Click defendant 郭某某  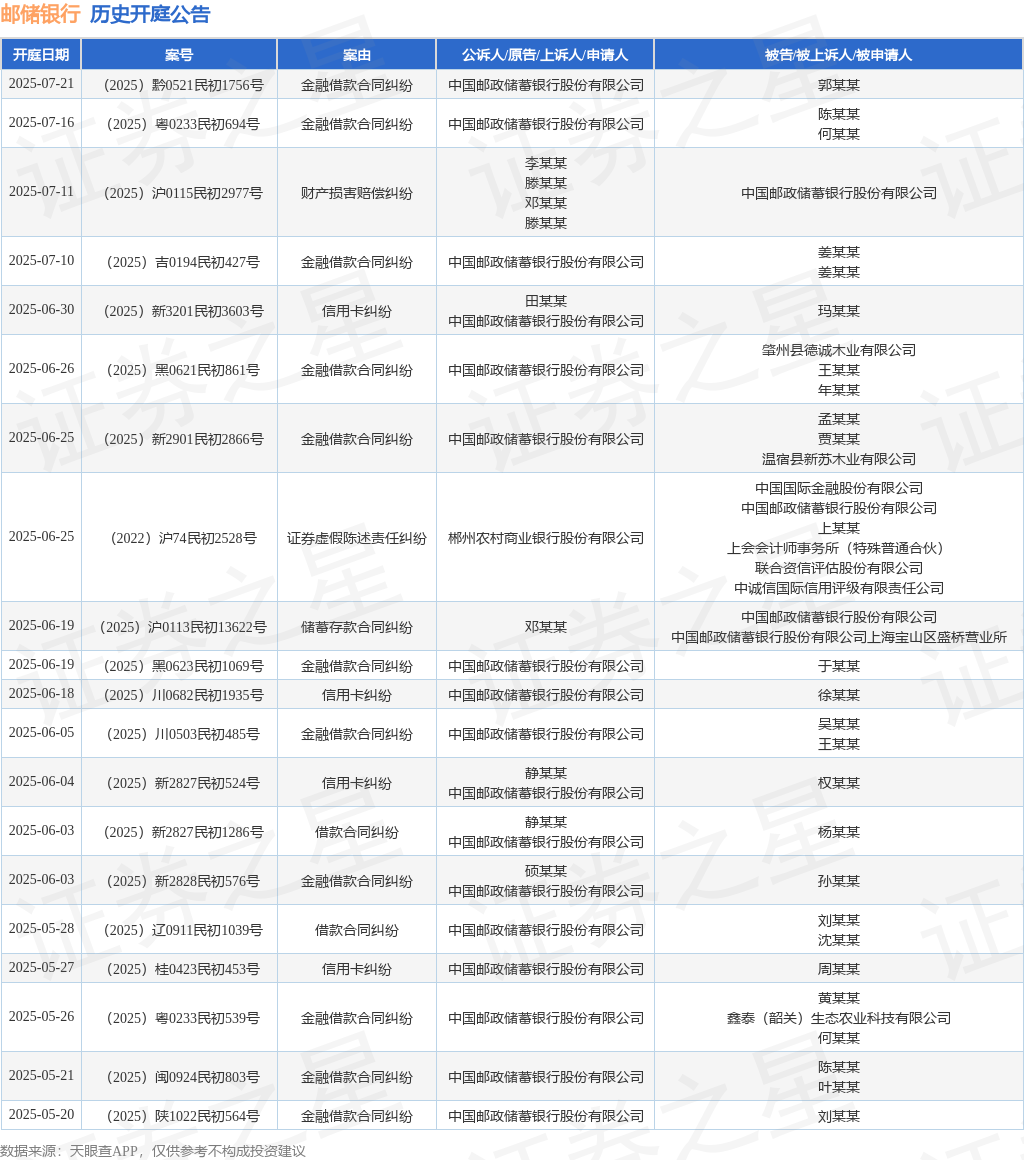(839, 85)
